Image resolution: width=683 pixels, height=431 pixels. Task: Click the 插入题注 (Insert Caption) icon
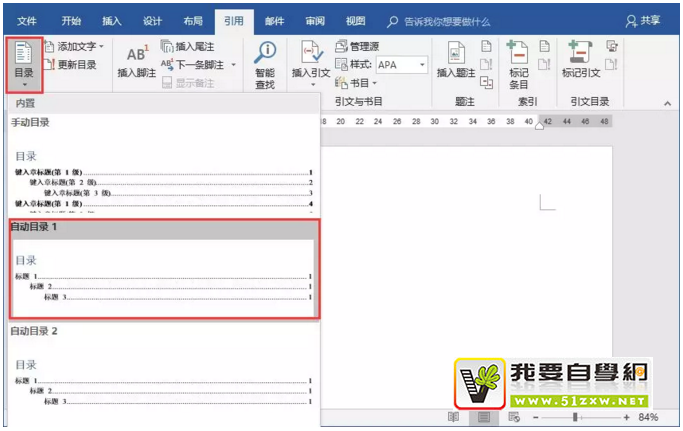click(454, 60)
